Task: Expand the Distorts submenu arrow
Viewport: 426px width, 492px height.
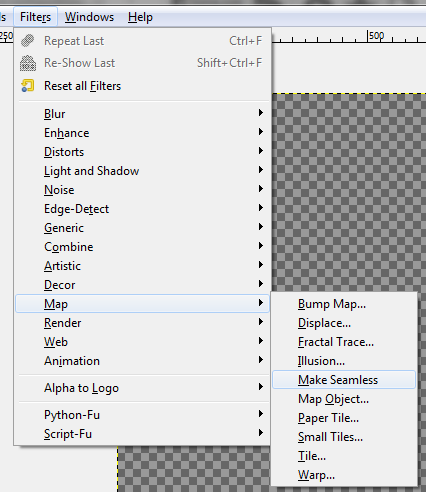Action: coord(261,151)
